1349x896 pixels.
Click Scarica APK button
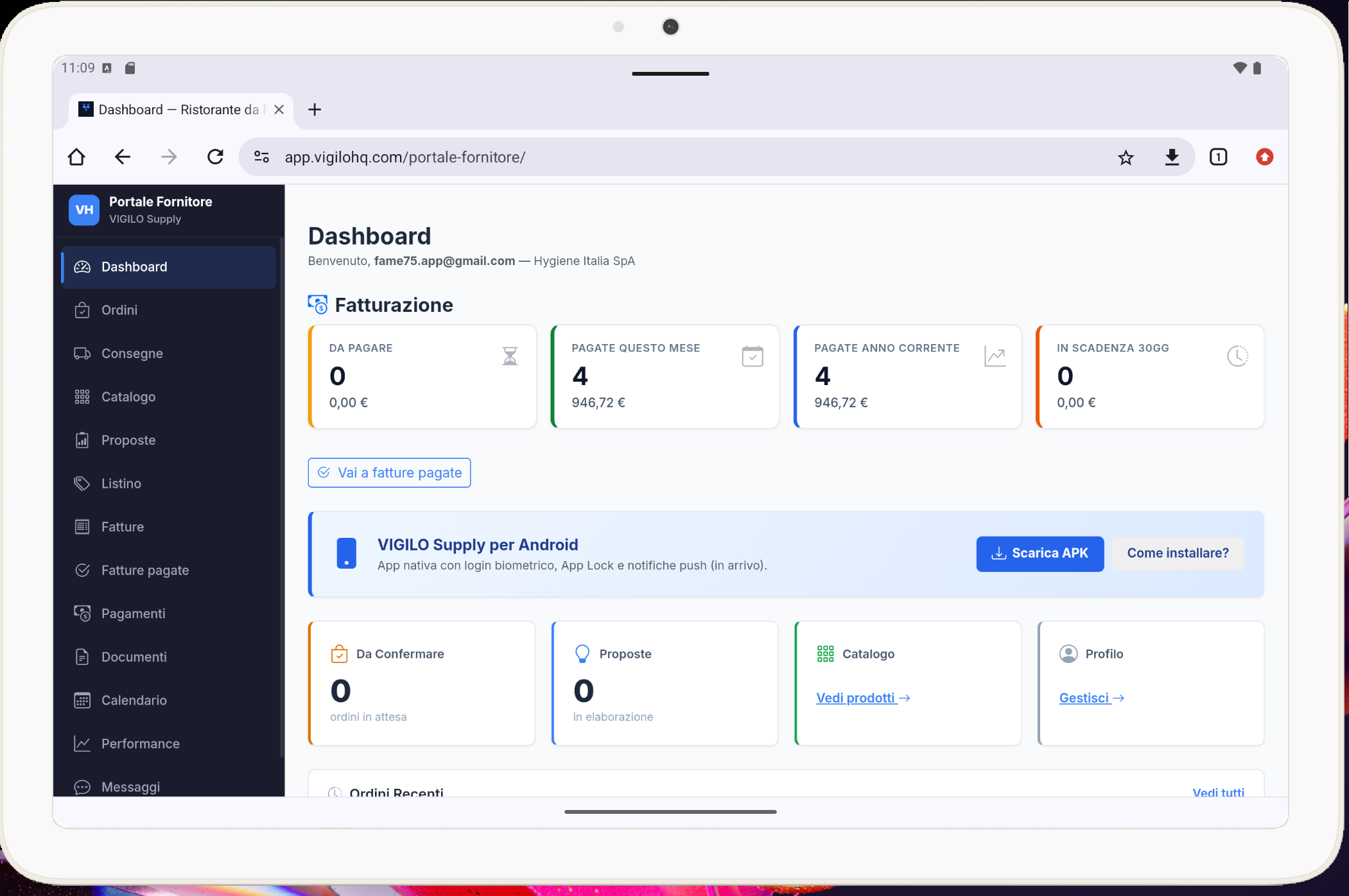pyautogui.click(x=1040, y=553)
